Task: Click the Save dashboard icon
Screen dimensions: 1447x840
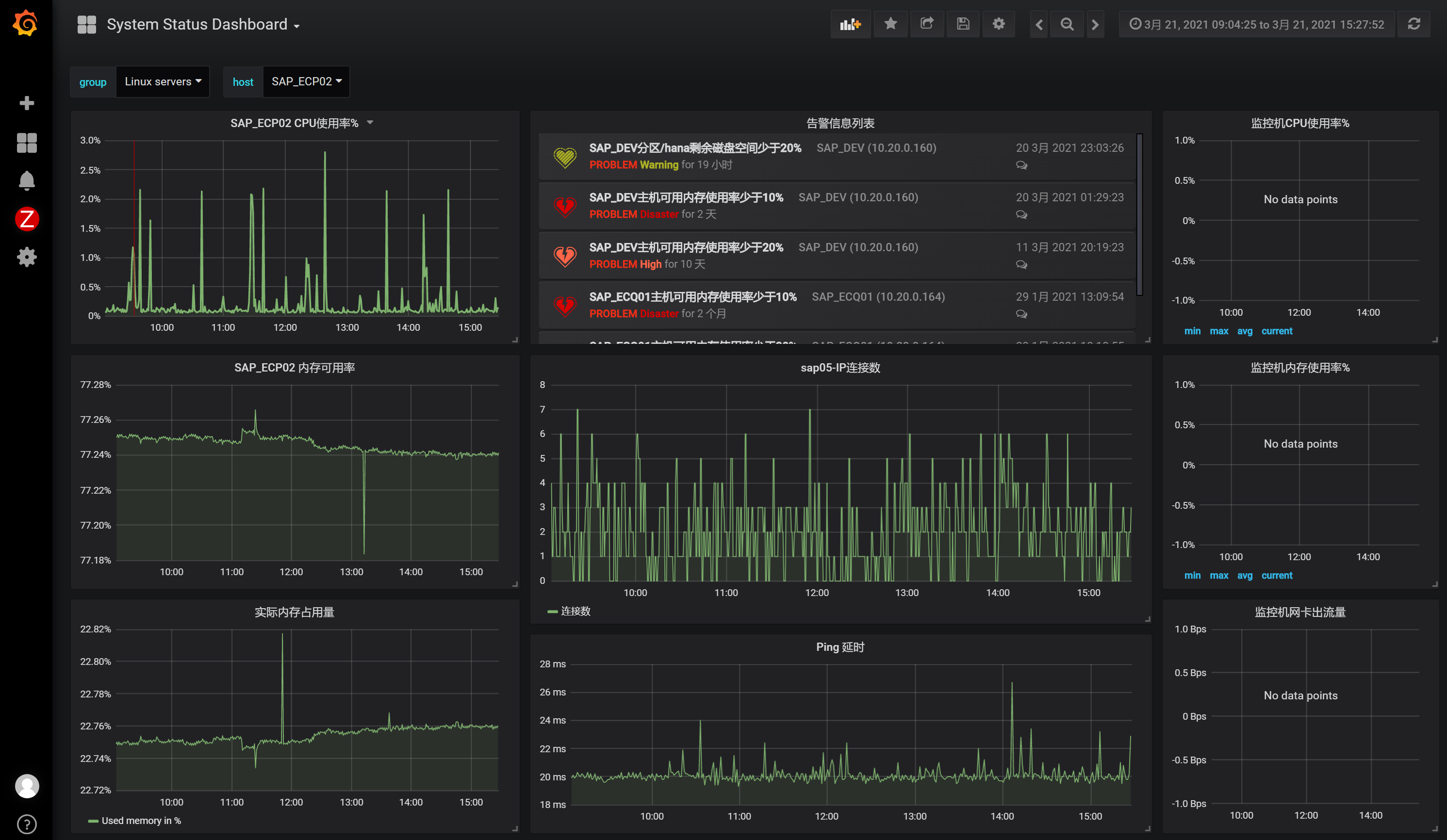Action: tap(963, 24)
